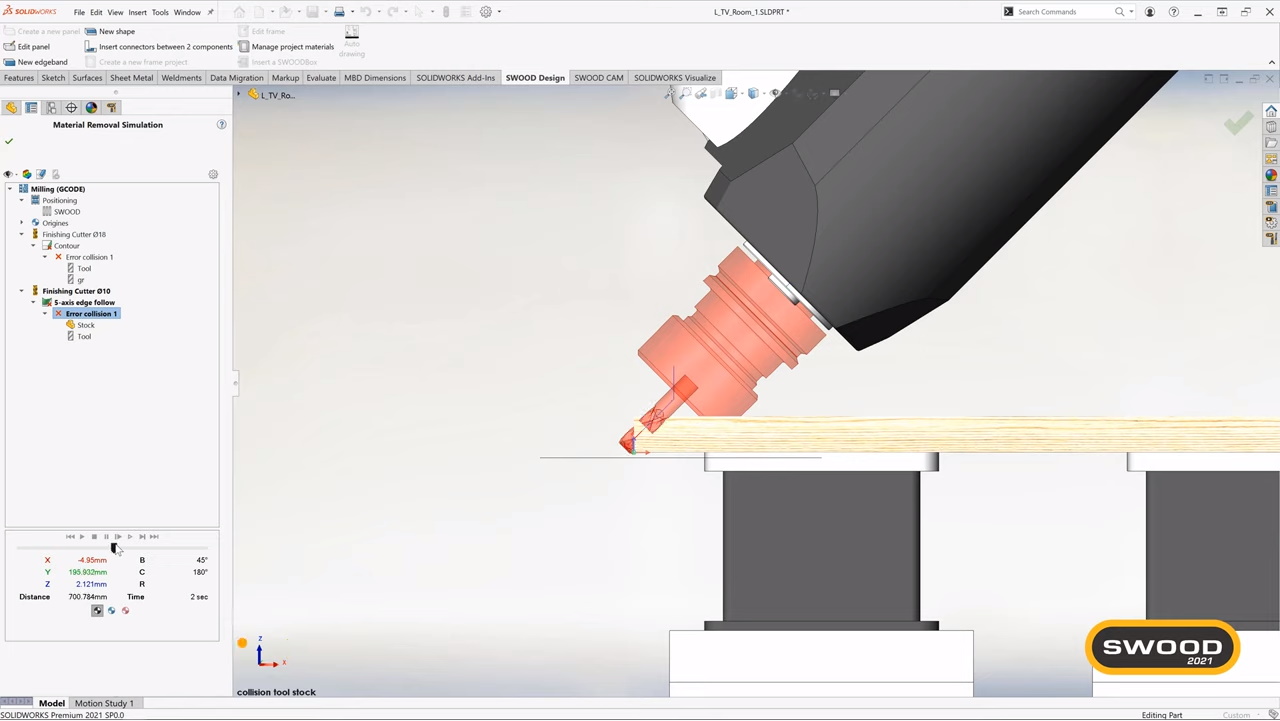
Task: Click the colored cube display icon
Action: click(x=26, y=175)
